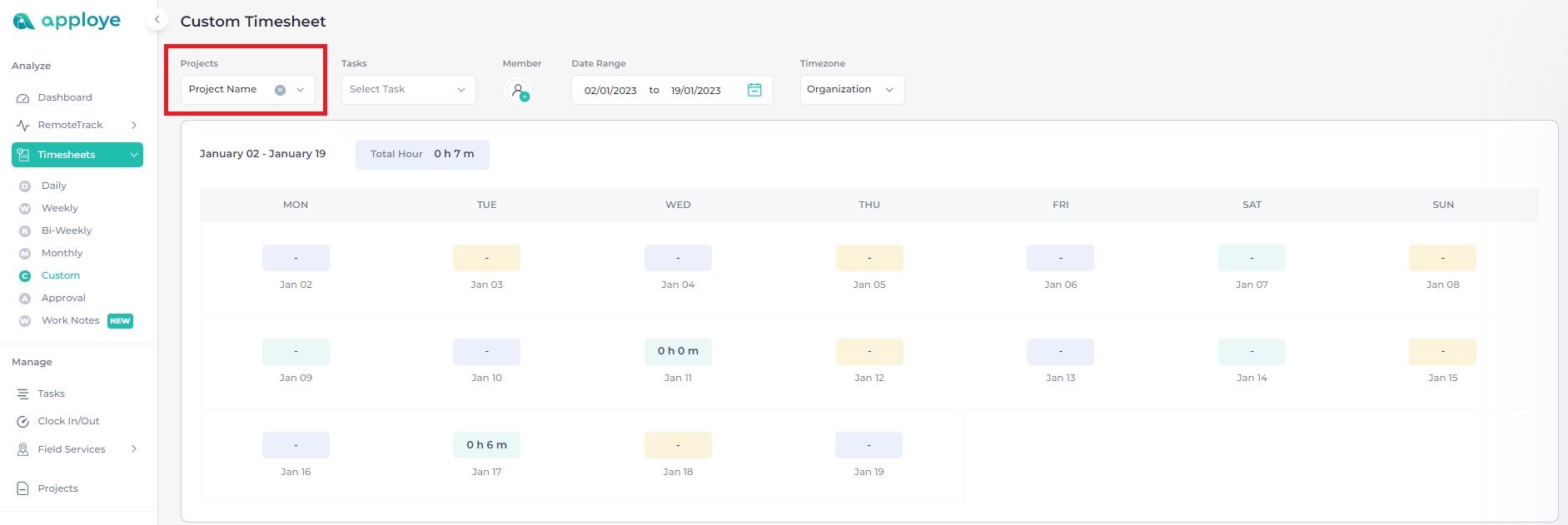Click the Field Services person-pin icon
Screen dimensions: 1568x525
(23, 449)
